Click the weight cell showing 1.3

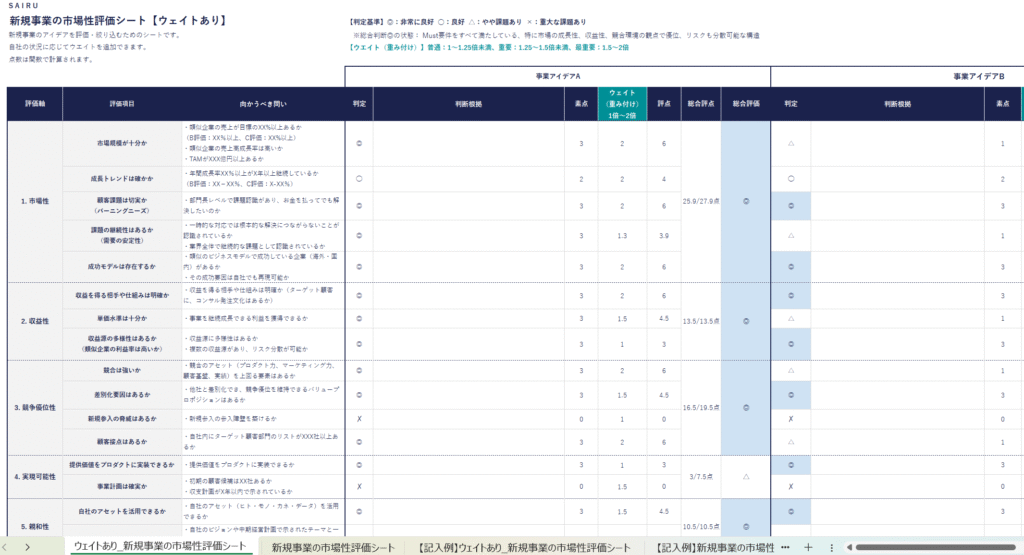[x=622, y=235]
